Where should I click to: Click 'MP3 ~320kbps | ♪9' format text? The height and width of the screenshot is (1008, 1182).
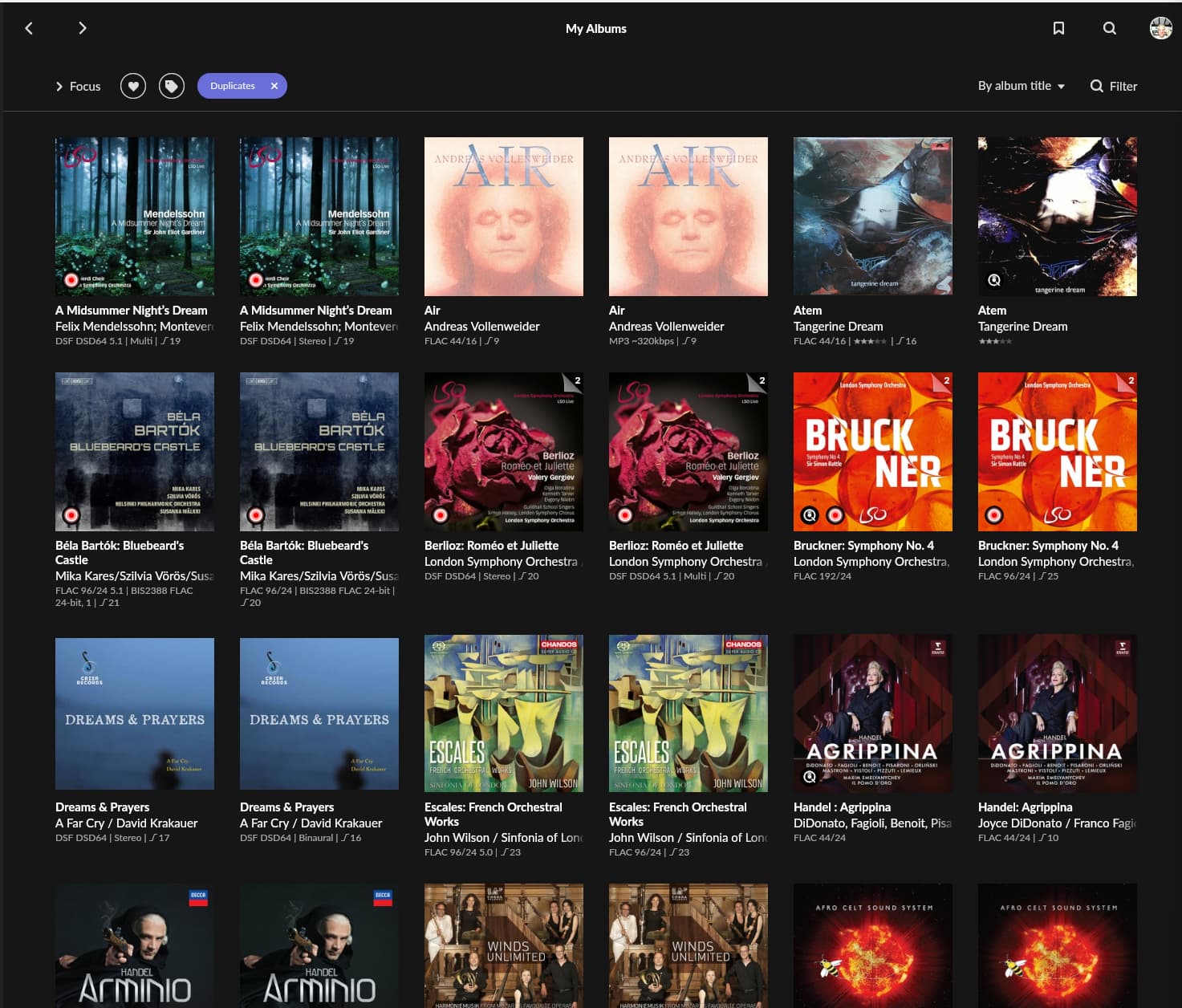pyautogui.click(x=652, y=341)
